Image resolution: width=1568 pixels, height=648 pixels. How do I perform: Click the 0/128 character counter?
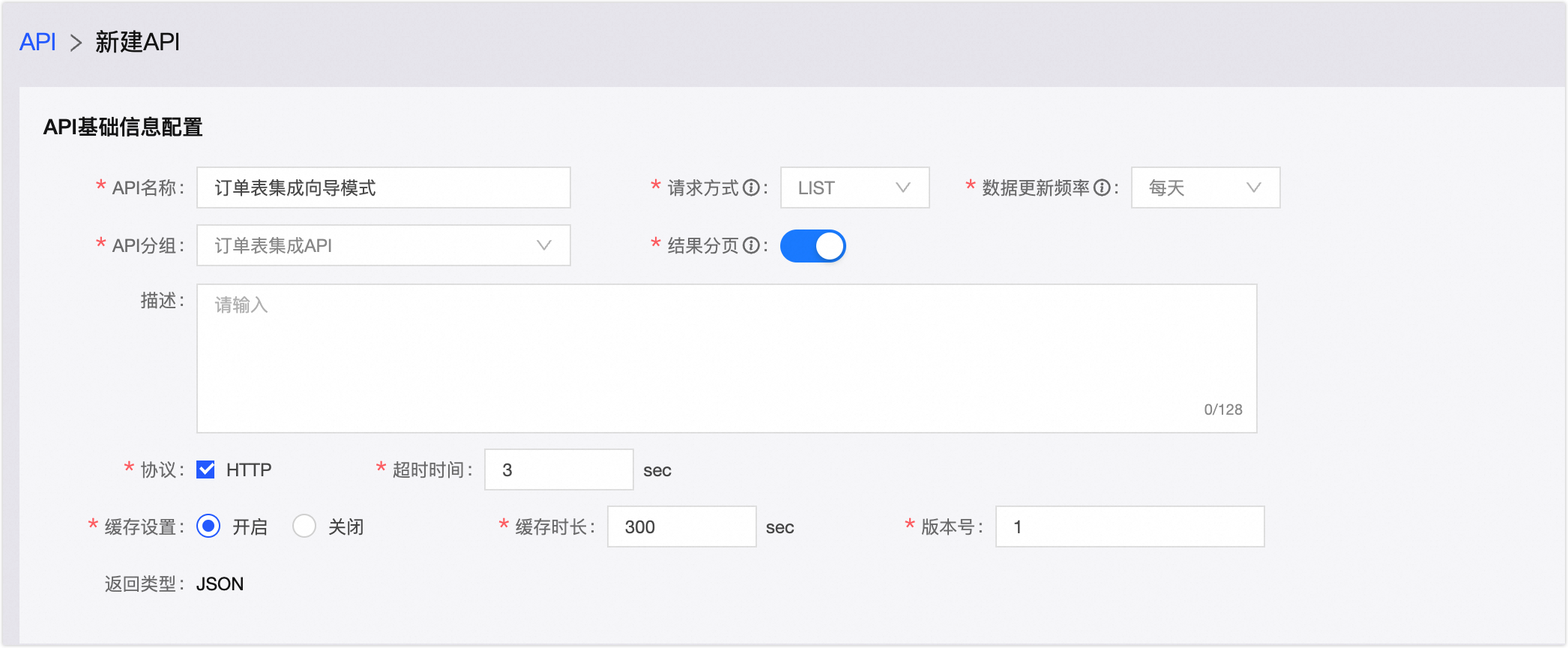[1223, 409]
